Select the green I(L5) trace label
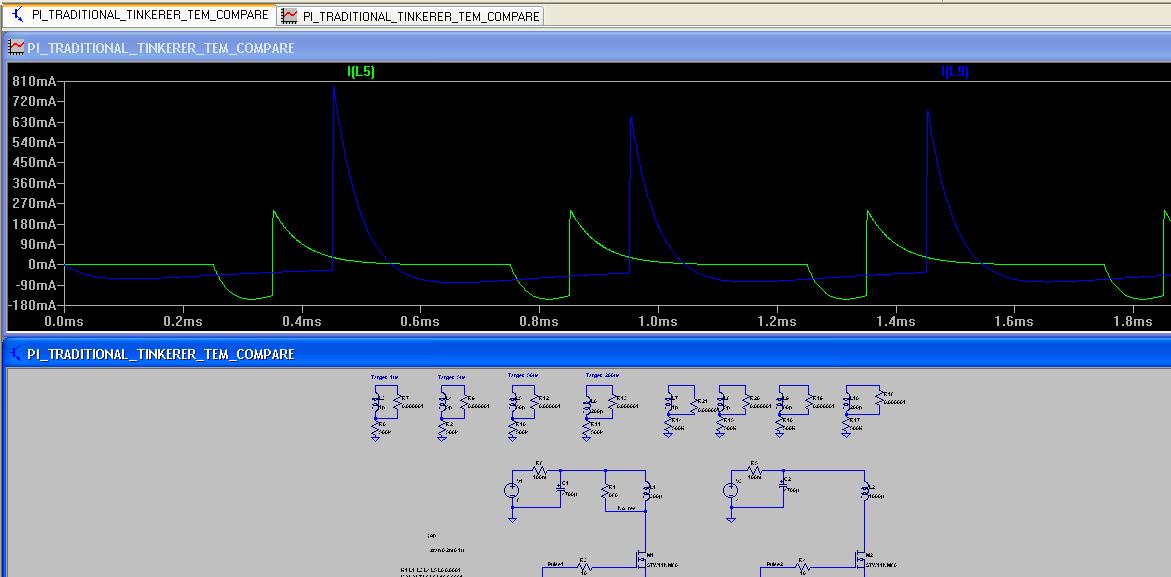 click(x=360, y=72)
